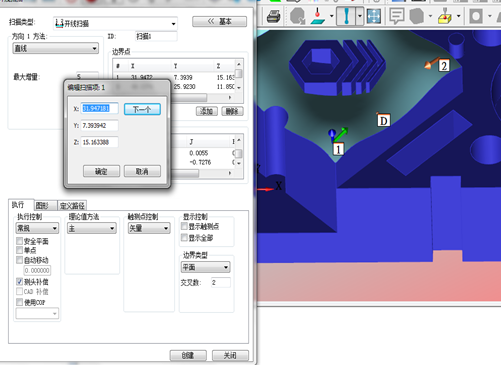Open the 执行控制 常规 dropdown

tap(37, 228)
